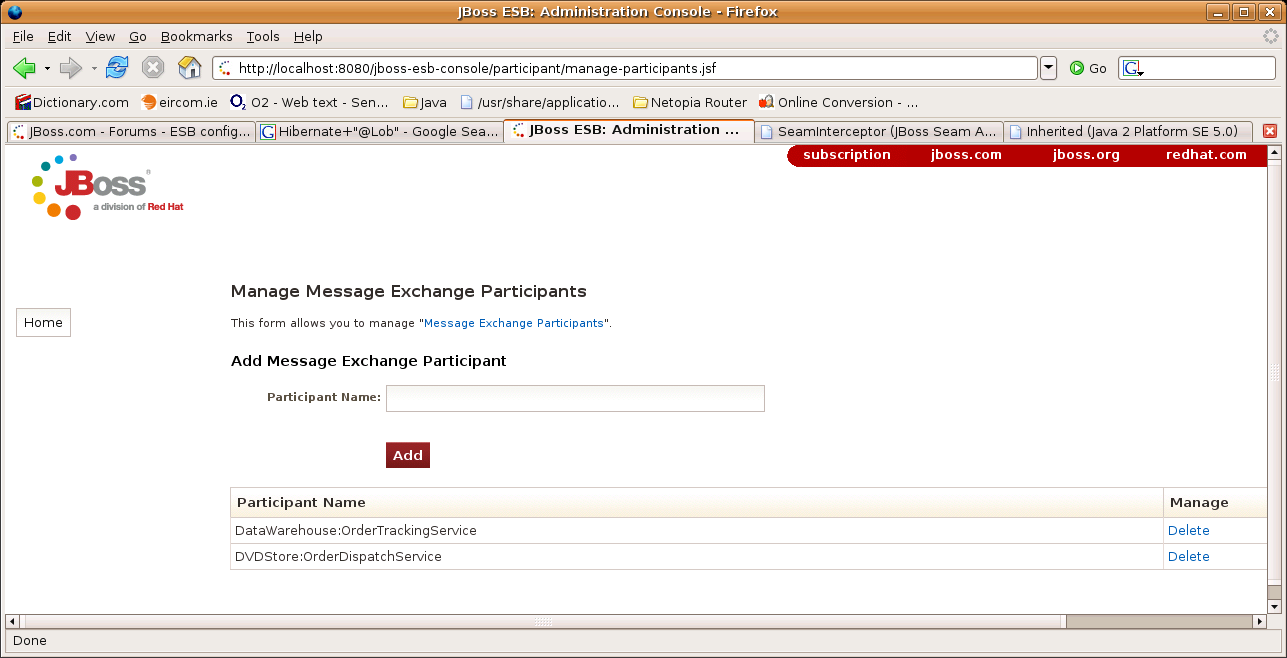Click the Home navigation button
Image resolution: width=1287 pixels, height=658 pixels.
click(x=43, y=322)
